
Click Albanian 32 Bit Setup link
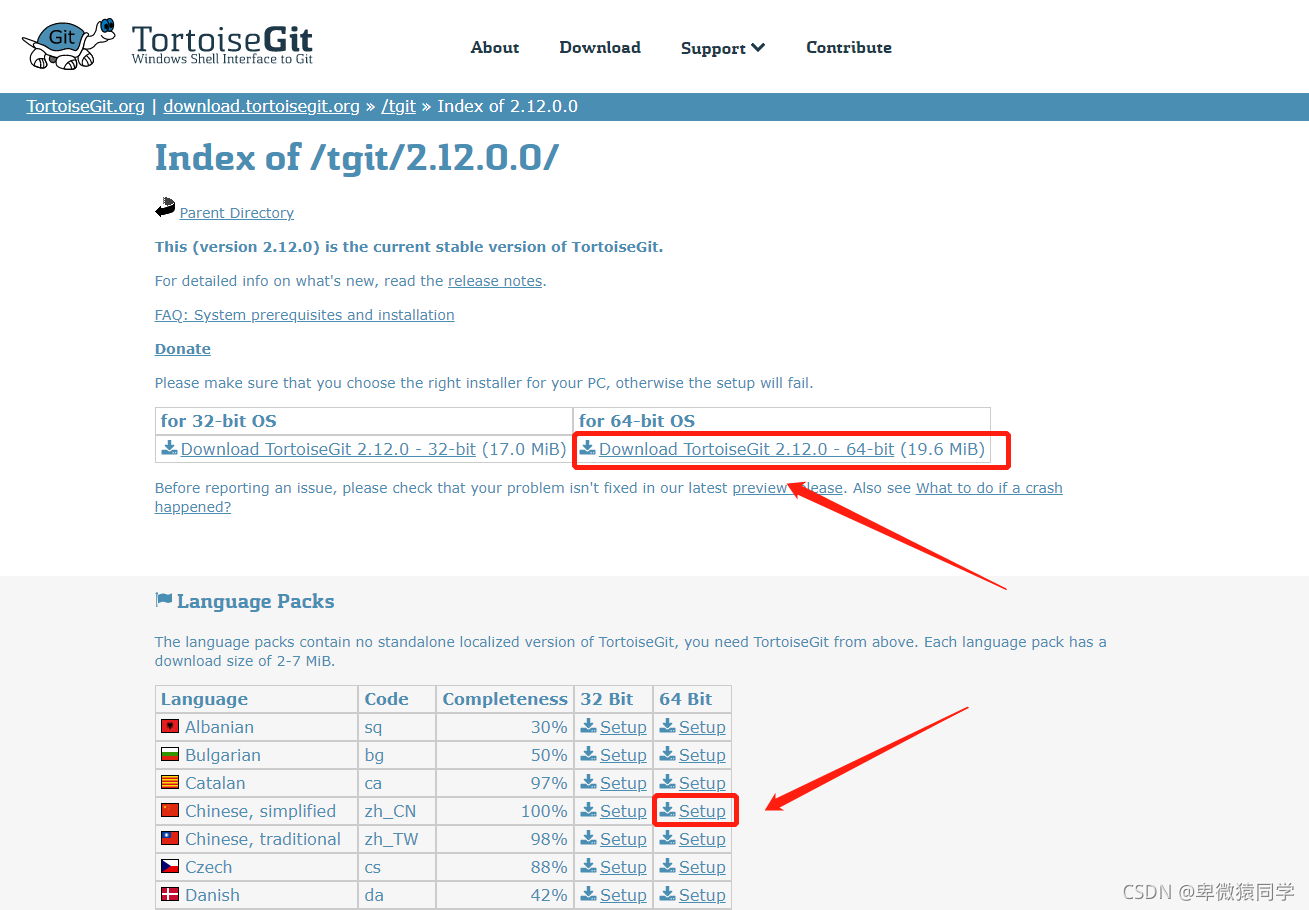click(623, 727)
